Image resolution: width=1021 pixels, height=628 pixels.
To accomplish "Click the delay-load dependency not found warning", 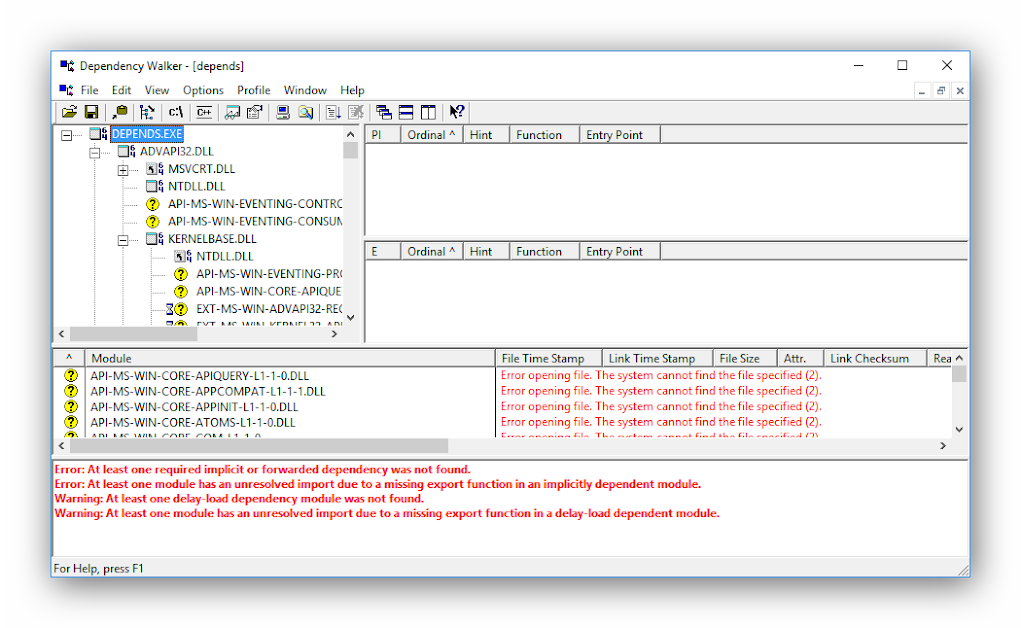I will (x=239, y=498).
